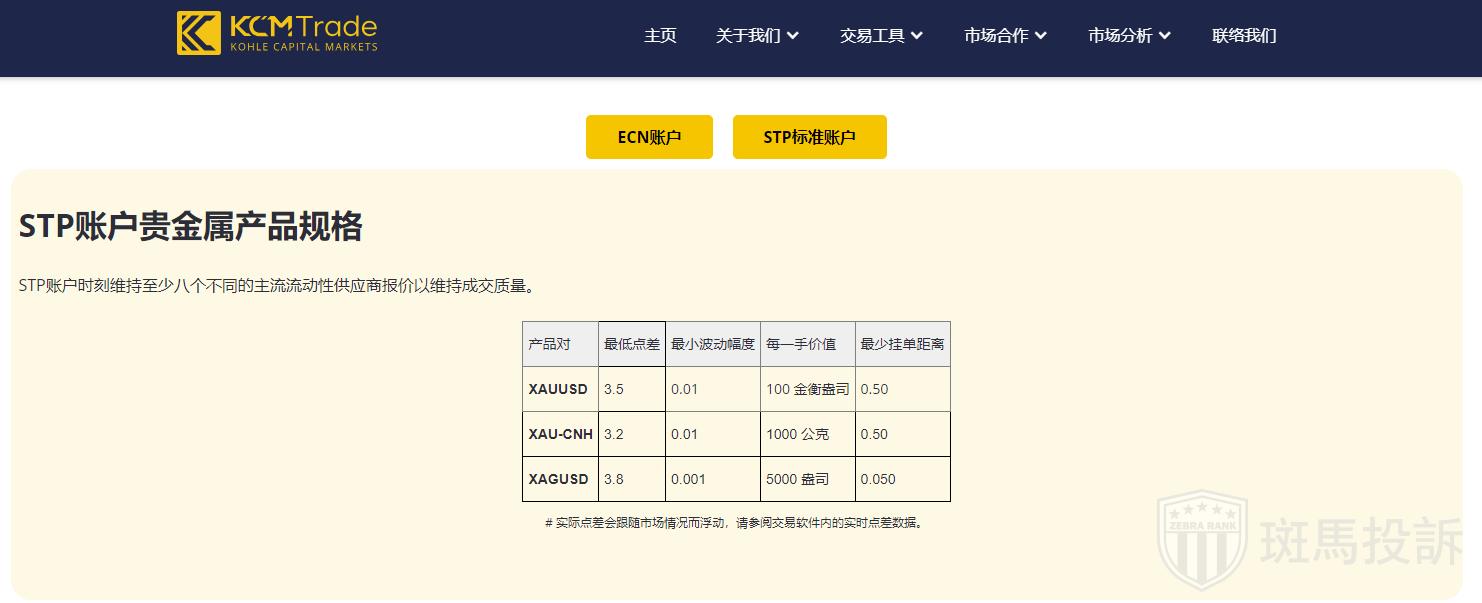Image resolution: width=1482 pixels, height=603 pixels.
Task: Click the 最小波动幅度 column header
Action: pyautogui.click(x=712, y=344)
